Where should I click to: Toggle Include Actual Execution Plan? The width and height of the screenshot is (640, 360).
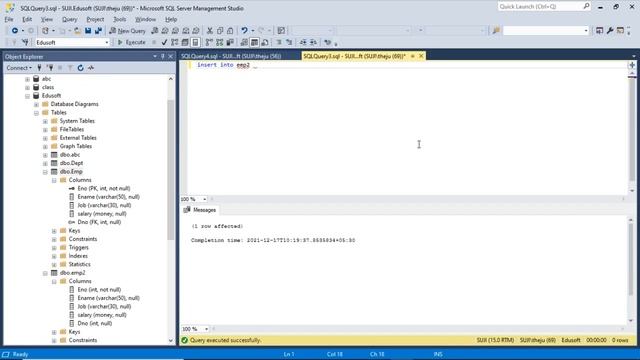(x=209, y=42)
